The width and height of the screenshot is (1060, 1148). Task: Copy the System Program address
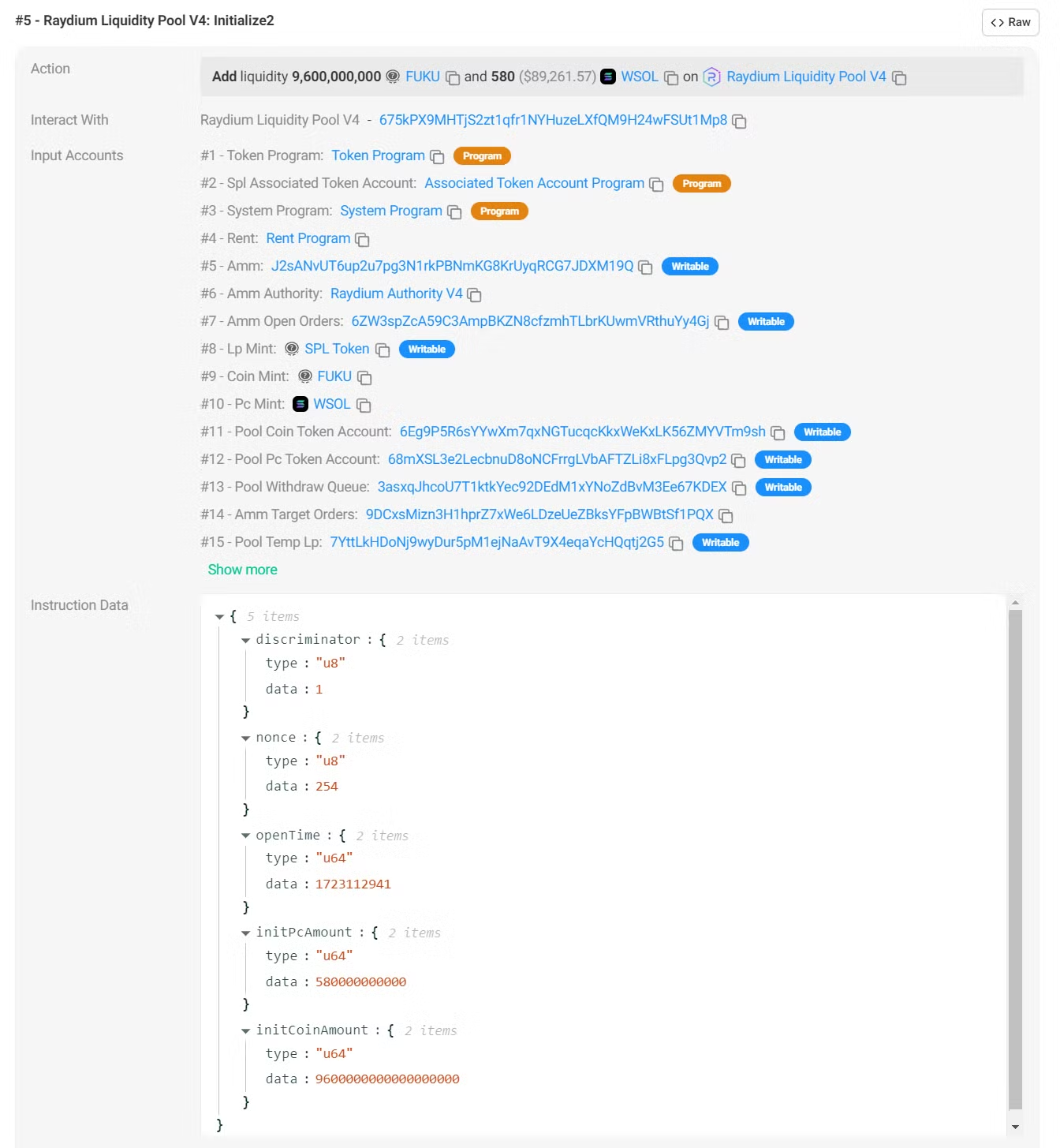(x=454, y=212)
